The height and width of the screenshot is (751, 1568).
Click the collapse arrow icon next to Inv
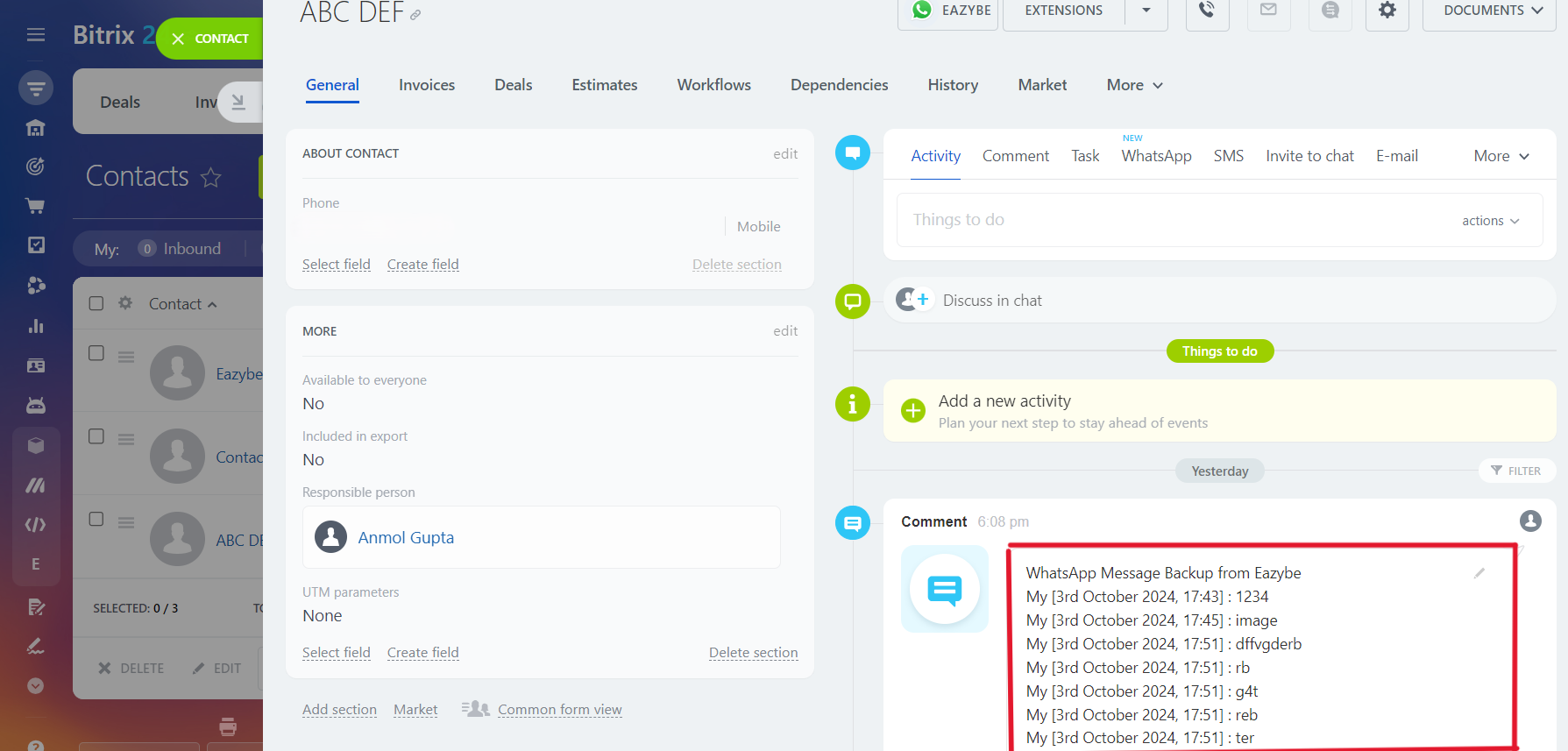click(x=238, y=103)
